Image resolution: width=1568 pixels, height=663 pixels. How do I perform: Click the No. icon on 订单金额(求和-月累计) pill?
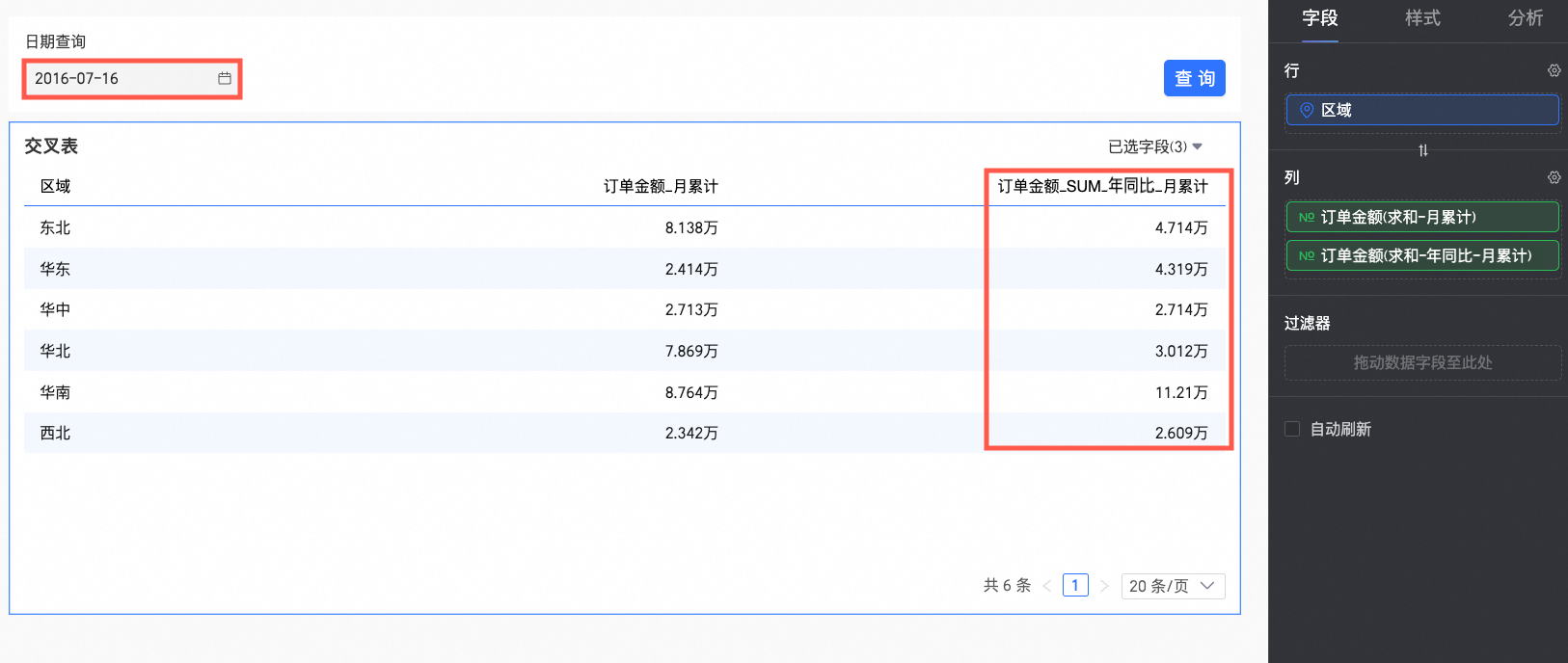tap(1307, 217)
